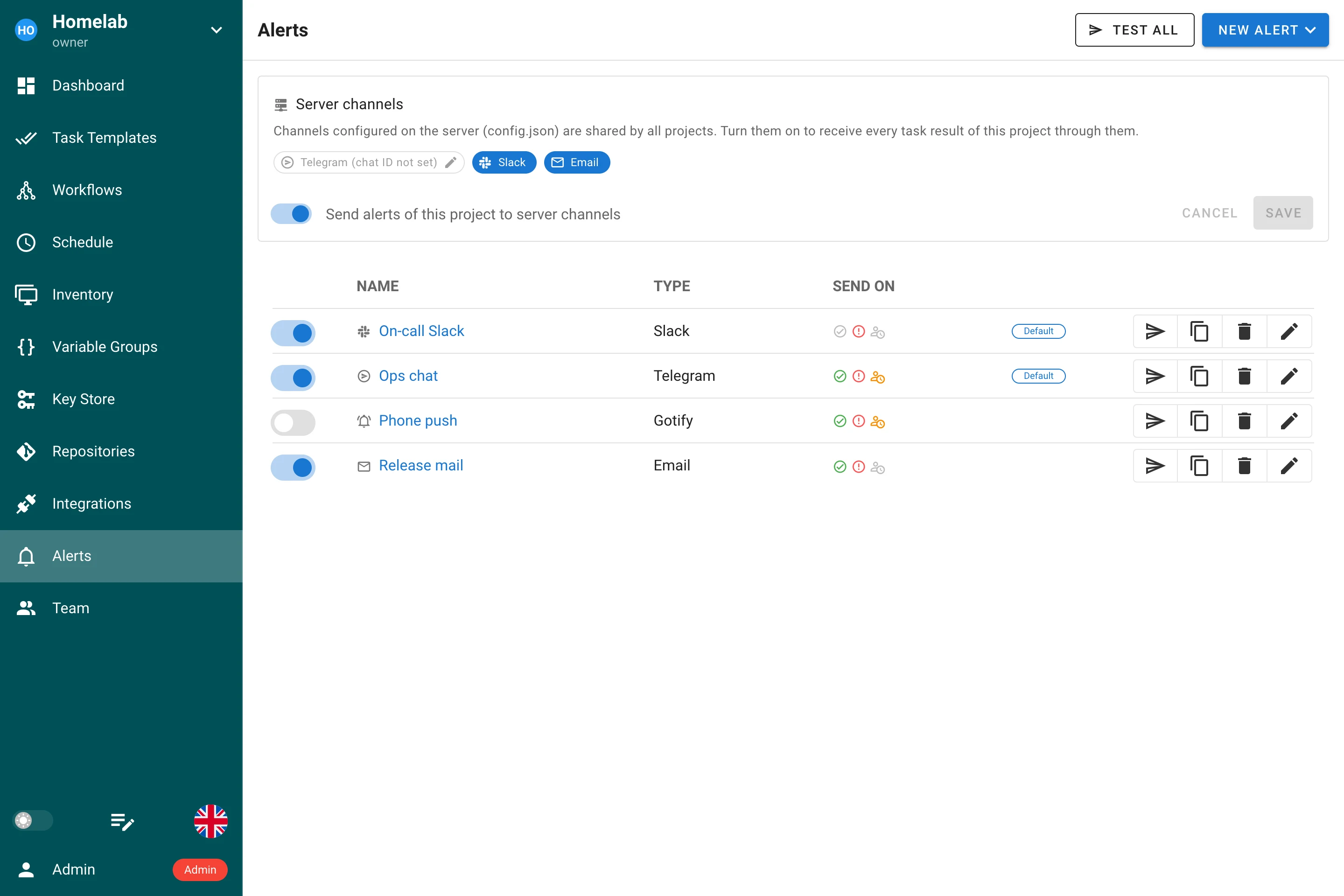The image size is (1344, 896).
Task: Select the Slack server channel chip
Action: 504,162
